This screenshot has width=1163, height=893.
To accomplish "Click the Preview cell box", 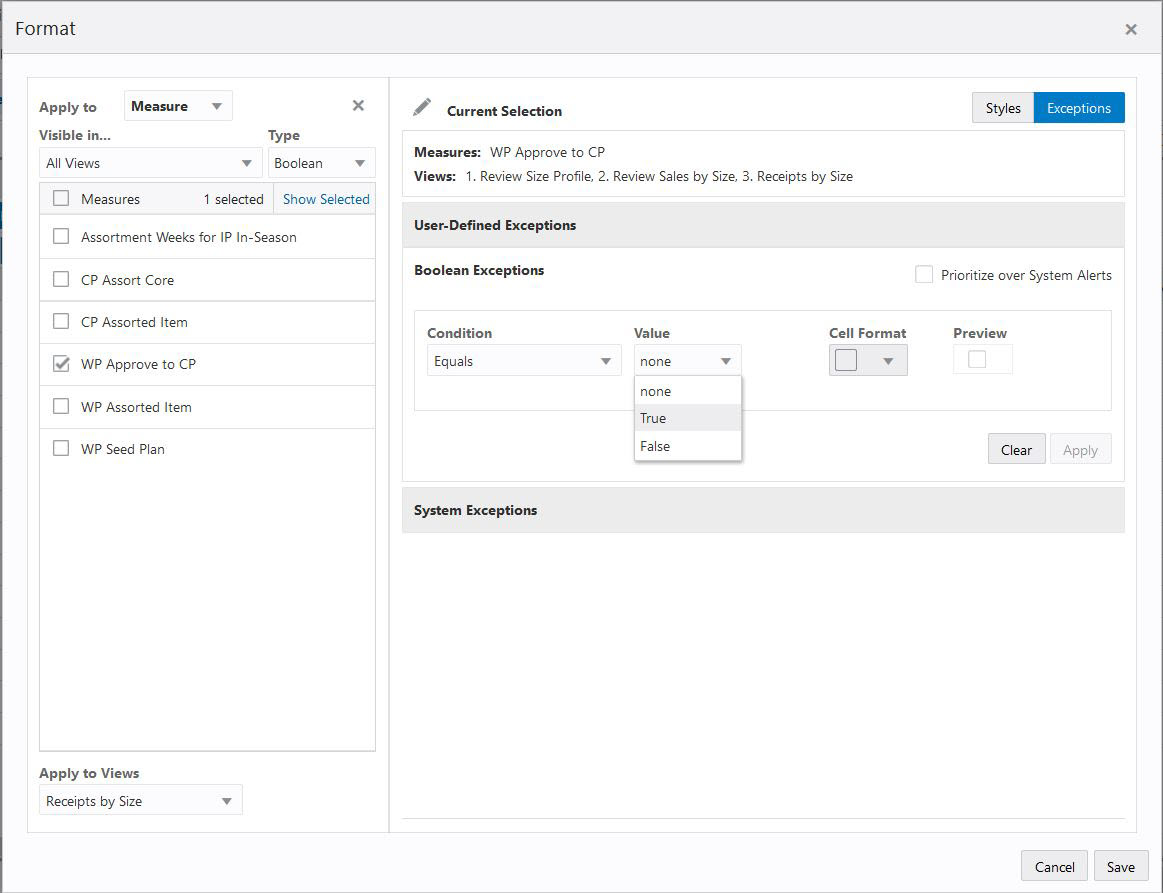I will coord(982,360).
